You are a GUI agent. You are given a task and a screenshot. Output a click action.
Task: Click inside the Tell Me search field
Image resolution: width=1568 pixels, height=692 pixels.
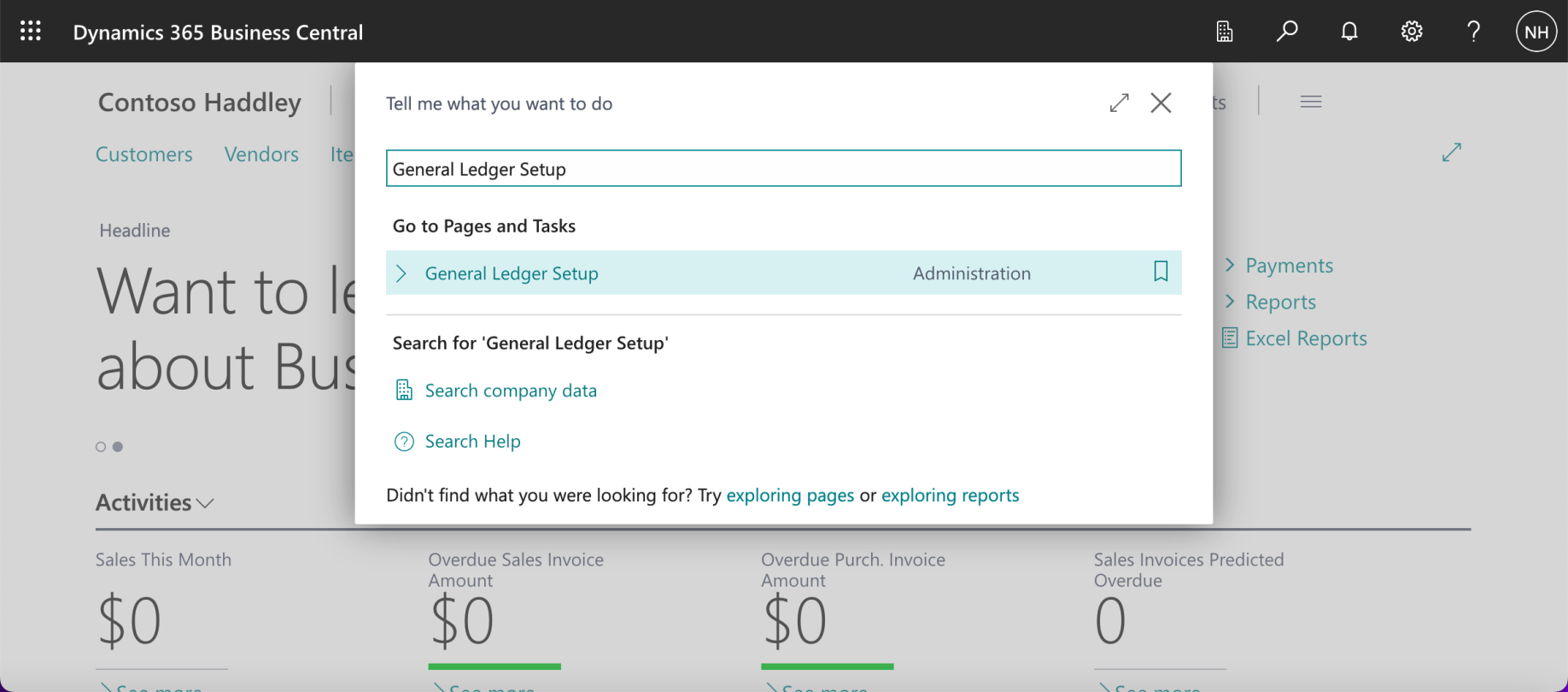click(784, 168)
